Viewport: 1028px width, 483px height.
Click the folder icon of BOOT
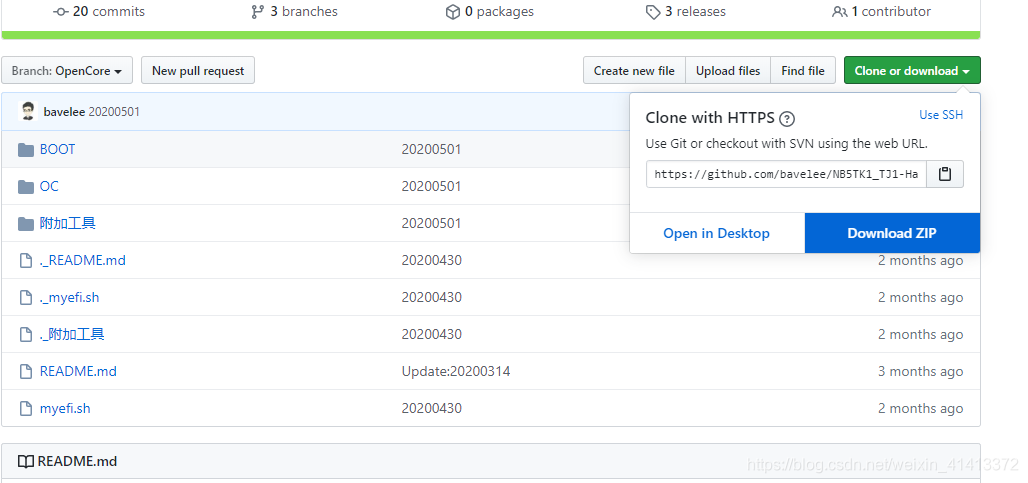[x=26, y=150]
